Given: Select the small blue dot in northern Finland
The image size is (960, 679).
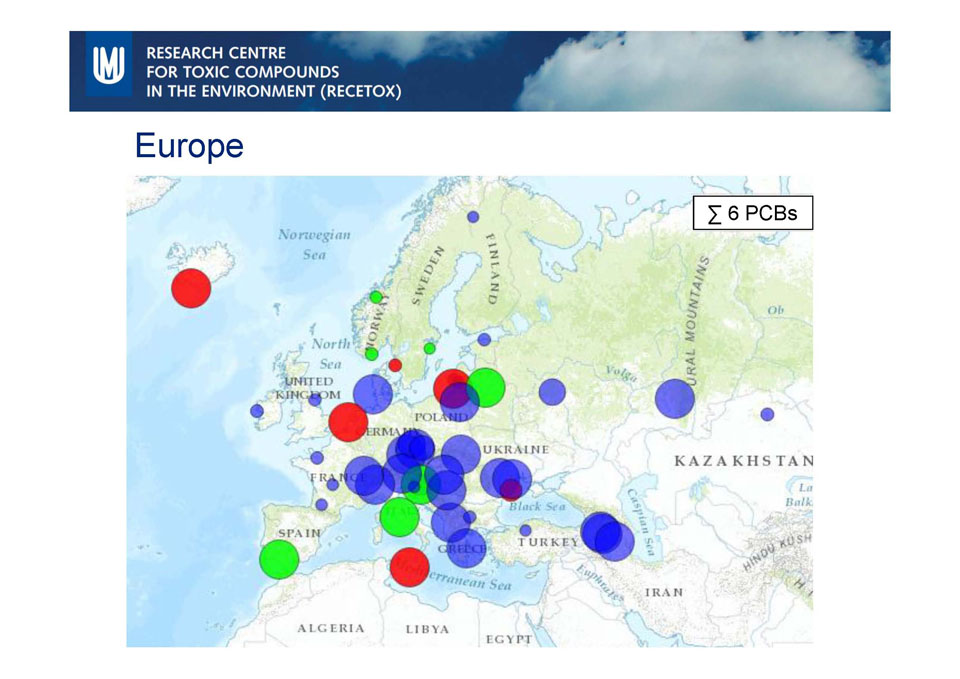Looking at the screenshot, I should 473,217.
